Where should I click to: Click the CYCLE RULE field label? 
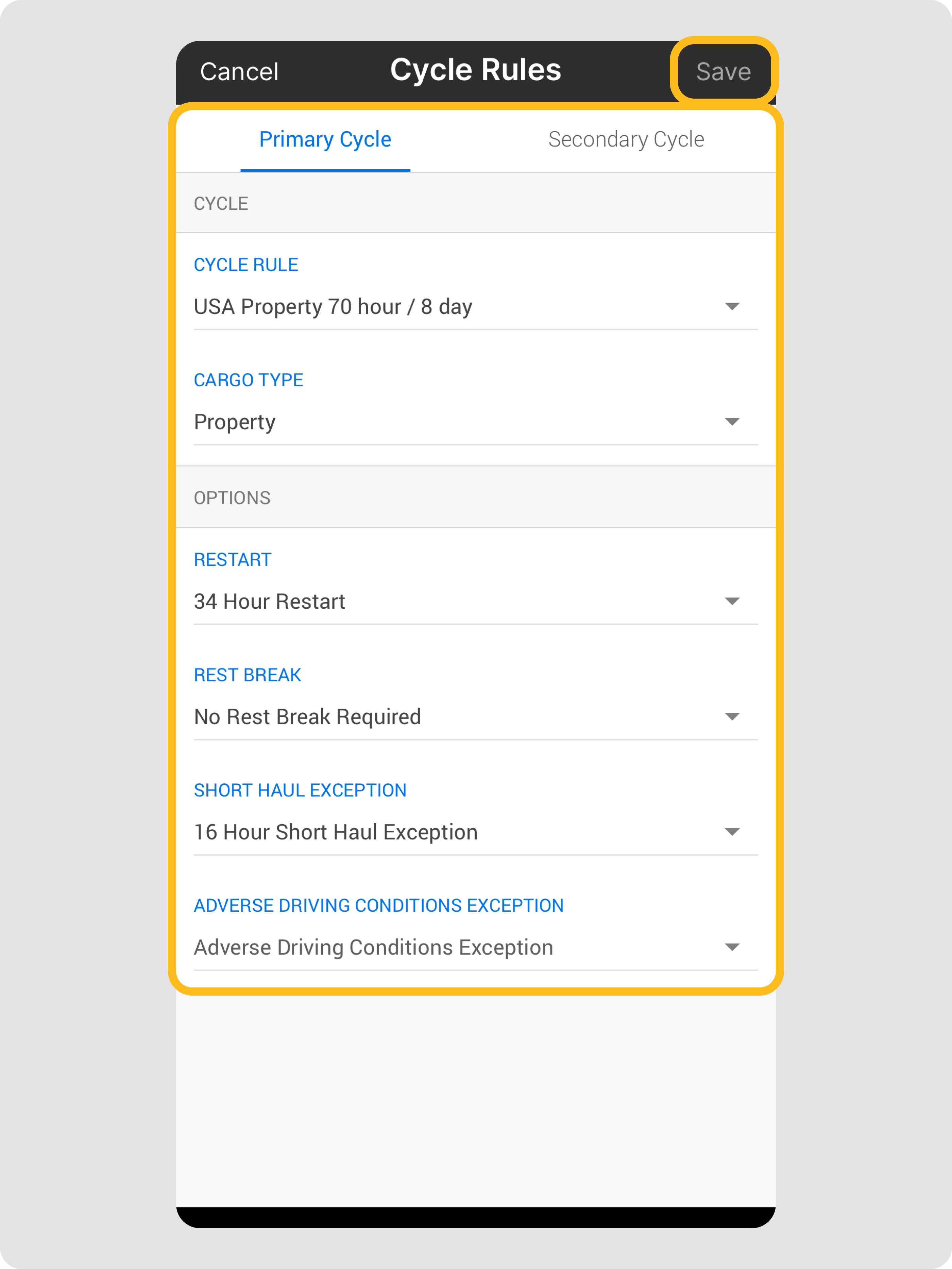[x=245, y=265]
